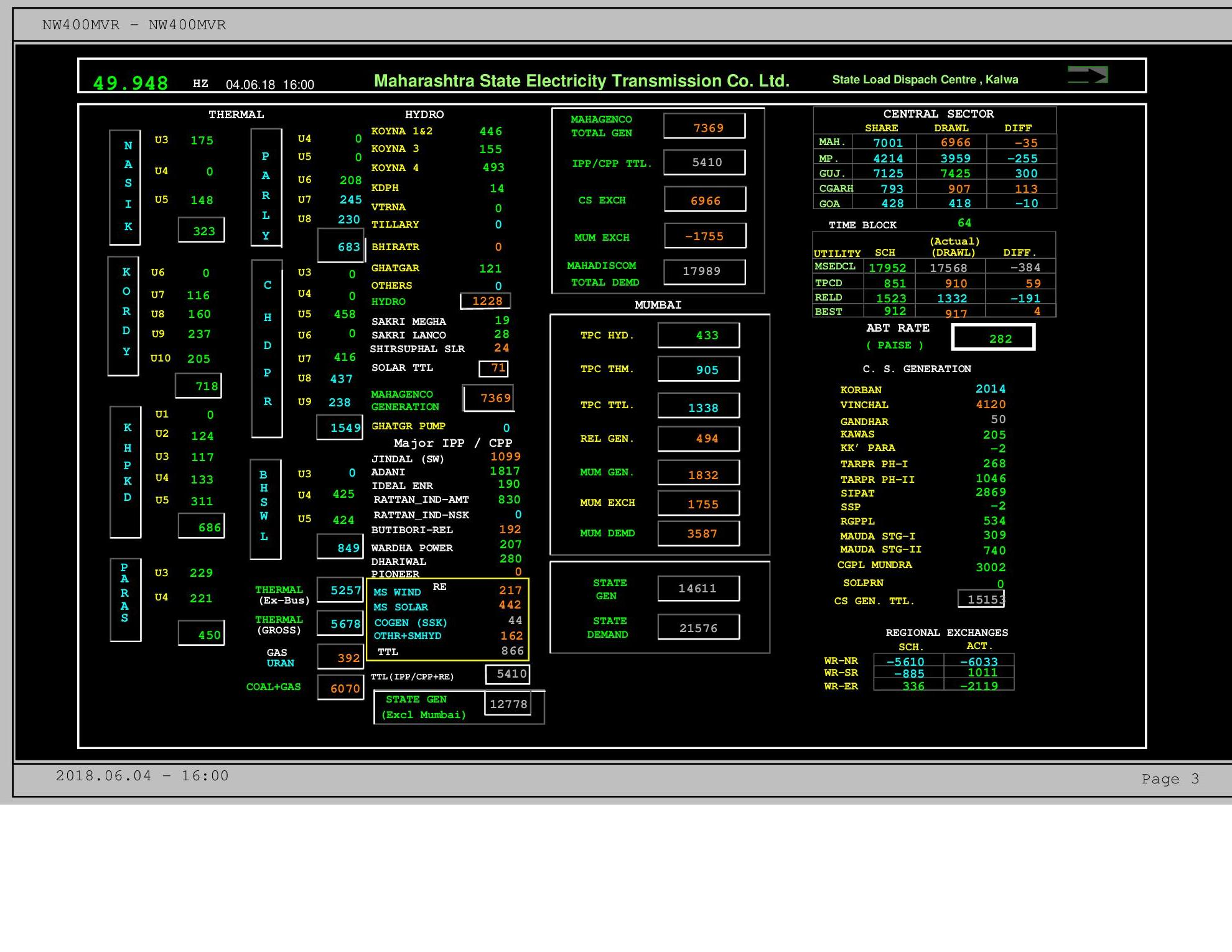This screenshot has width=1232, height=952.
Task: Select the MS WIND value 217
Action: (x=510, y=590)
